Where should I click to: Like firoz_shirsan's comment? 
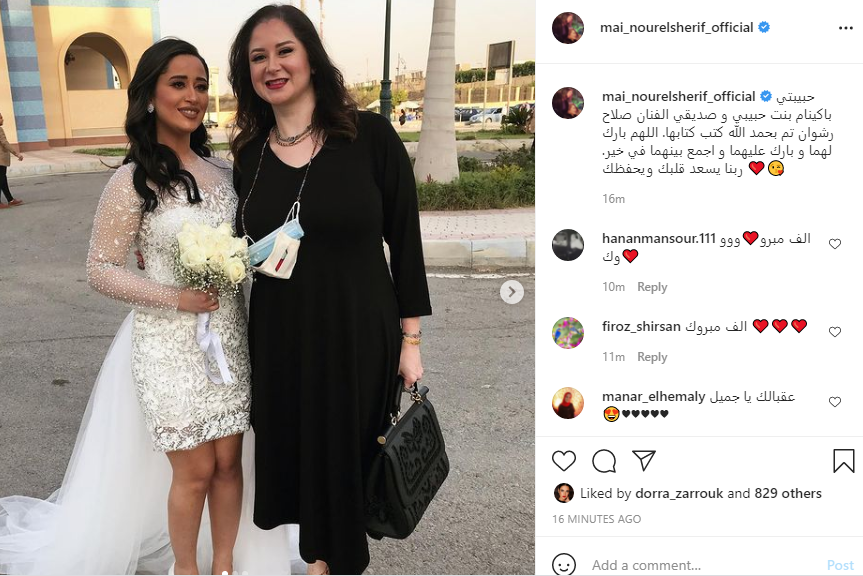835,332
